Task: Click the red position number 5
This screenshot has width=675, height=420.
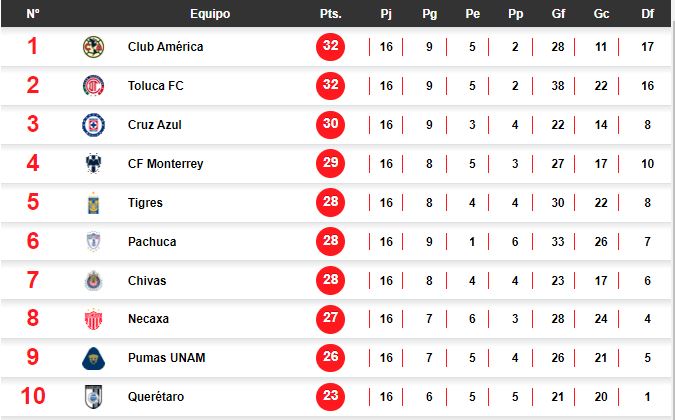Action: click(33, 203)
